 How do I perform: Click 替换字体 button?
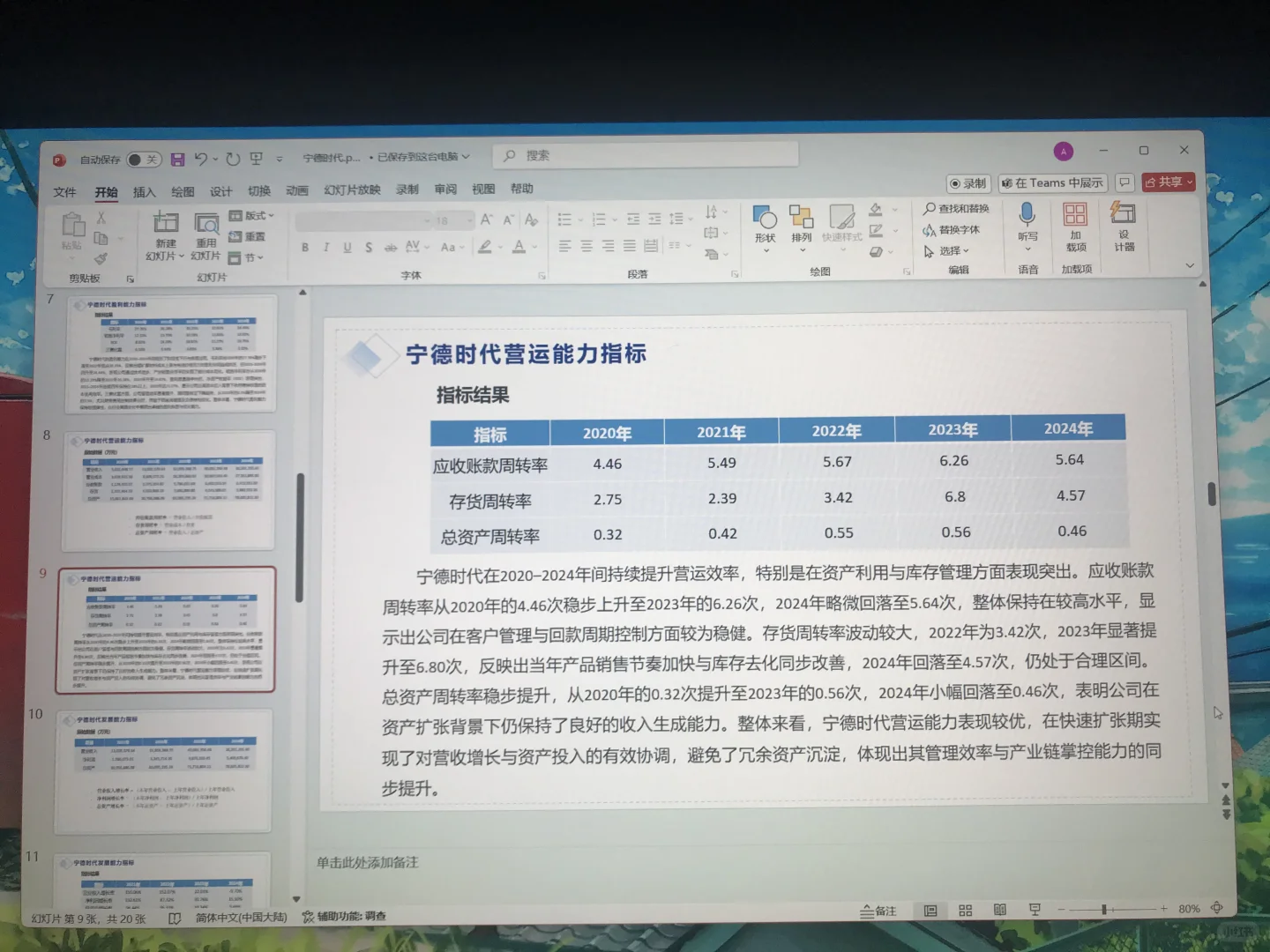click(x=951, y=230)
